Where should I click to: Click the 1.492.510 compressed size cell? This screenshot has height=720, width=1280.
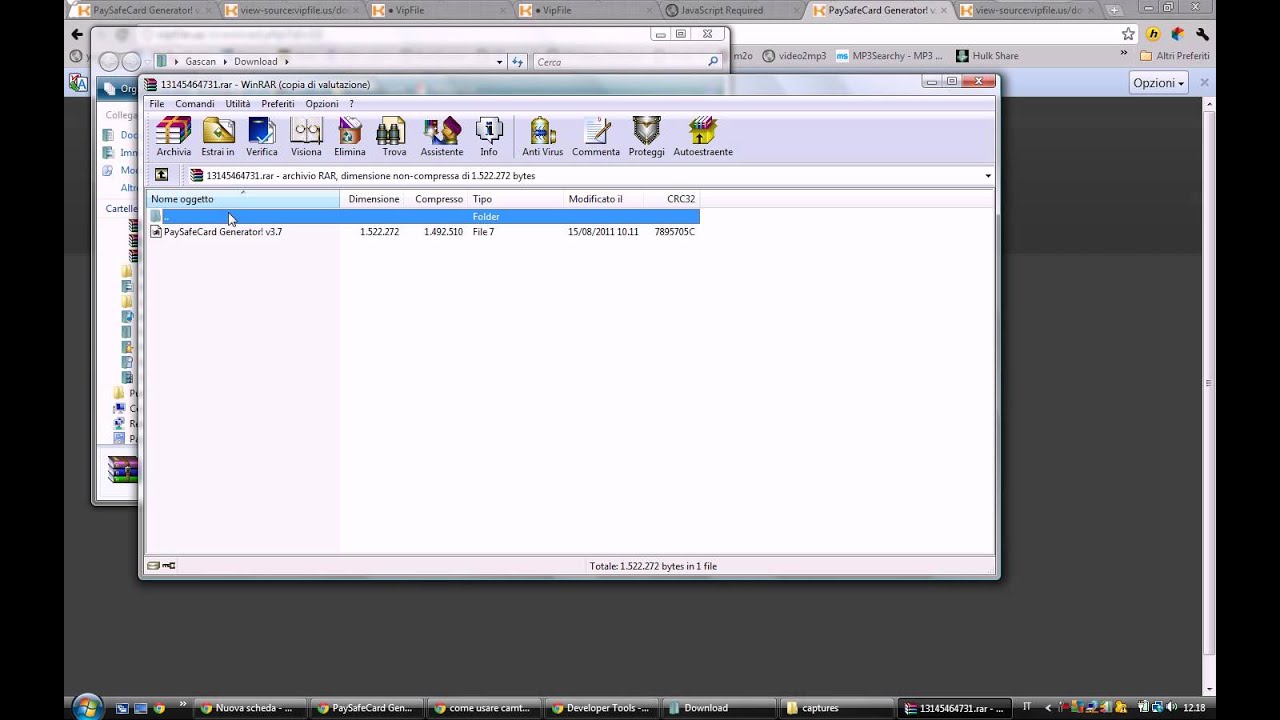pyautogui.click(x=443, y=232)
